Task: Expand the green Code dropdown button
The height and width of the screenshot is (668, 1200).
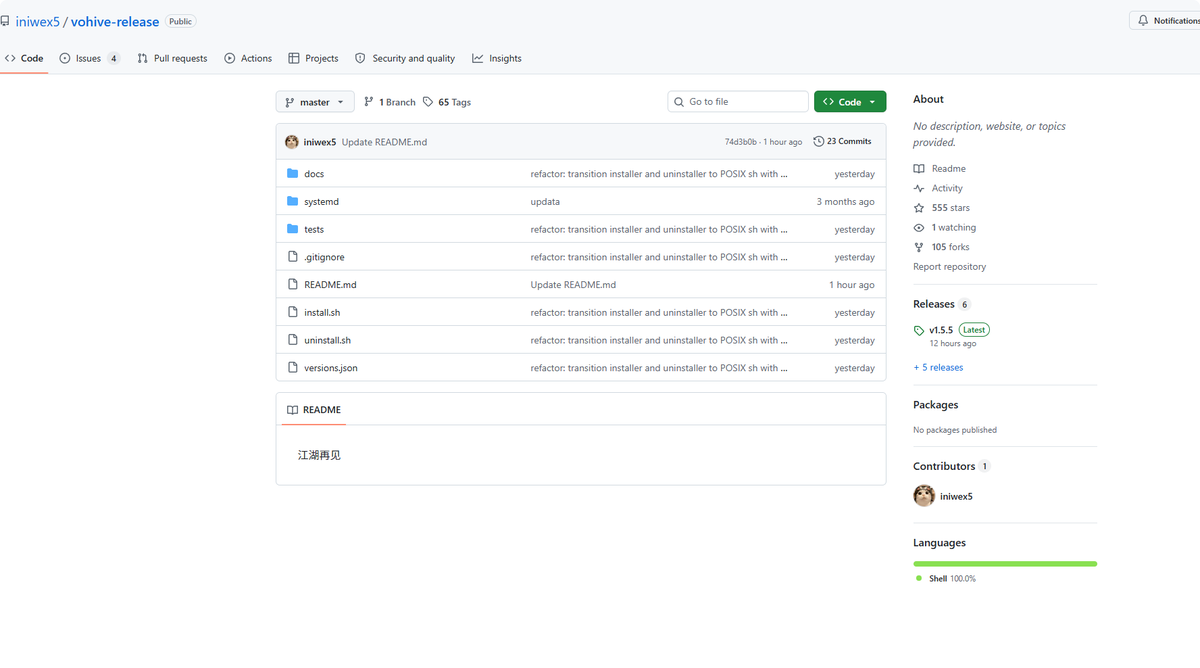Action: [x=850, y=102]
